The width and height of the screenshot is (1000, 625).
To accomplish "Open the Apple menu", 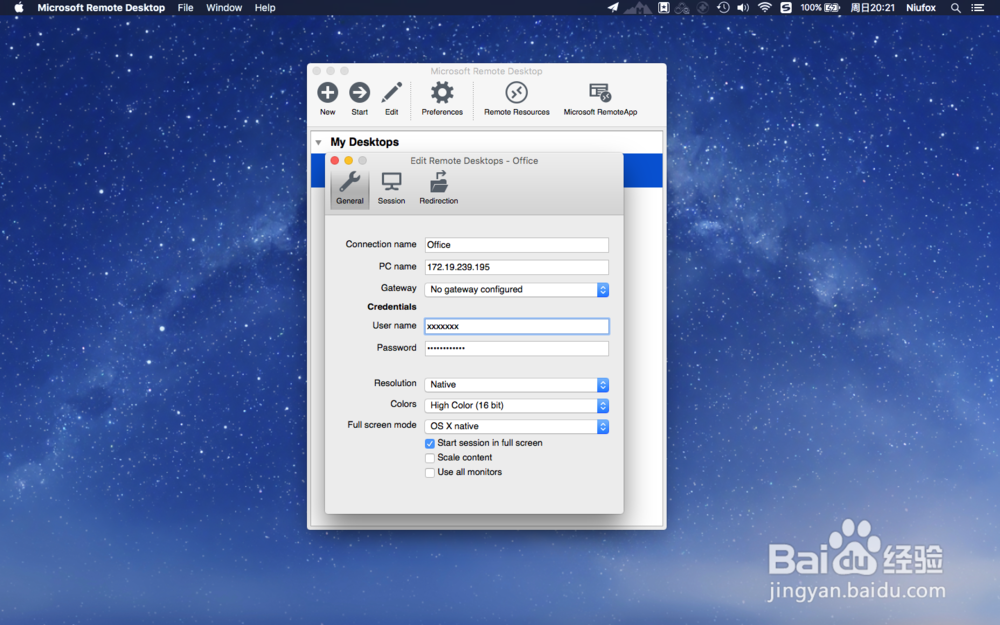I will point(18,8).
